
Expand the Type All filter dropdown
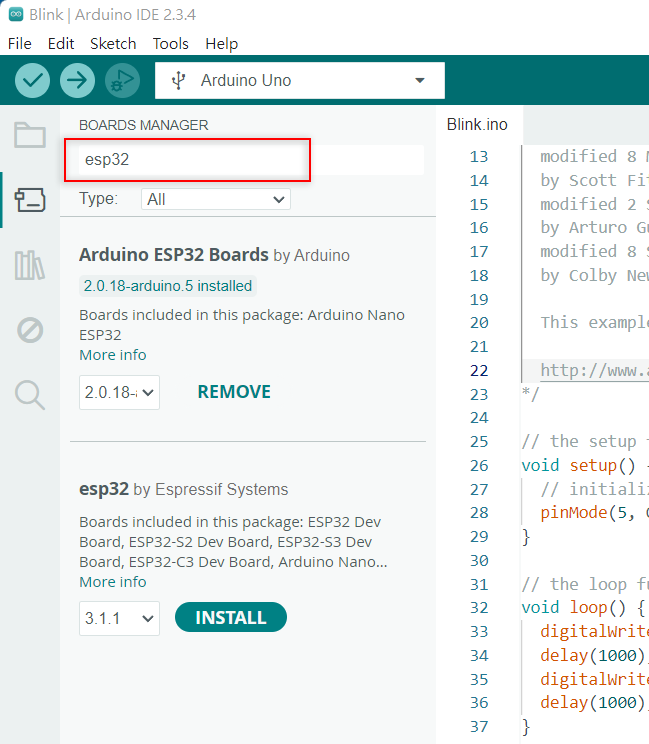click(x=216, y=199)
